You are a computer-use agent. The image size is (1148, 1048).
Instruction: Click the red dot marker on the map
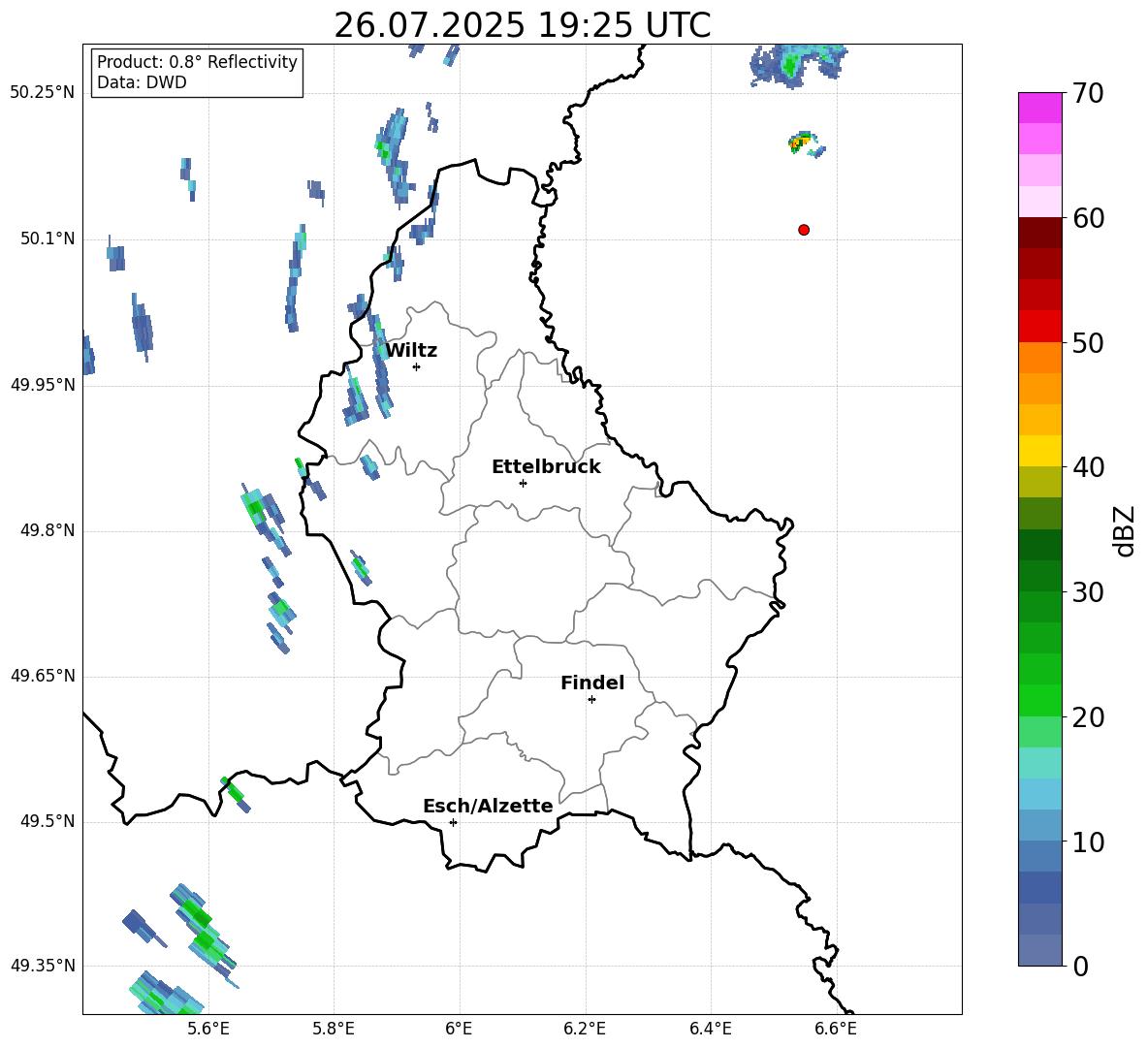tap(804, 230)
